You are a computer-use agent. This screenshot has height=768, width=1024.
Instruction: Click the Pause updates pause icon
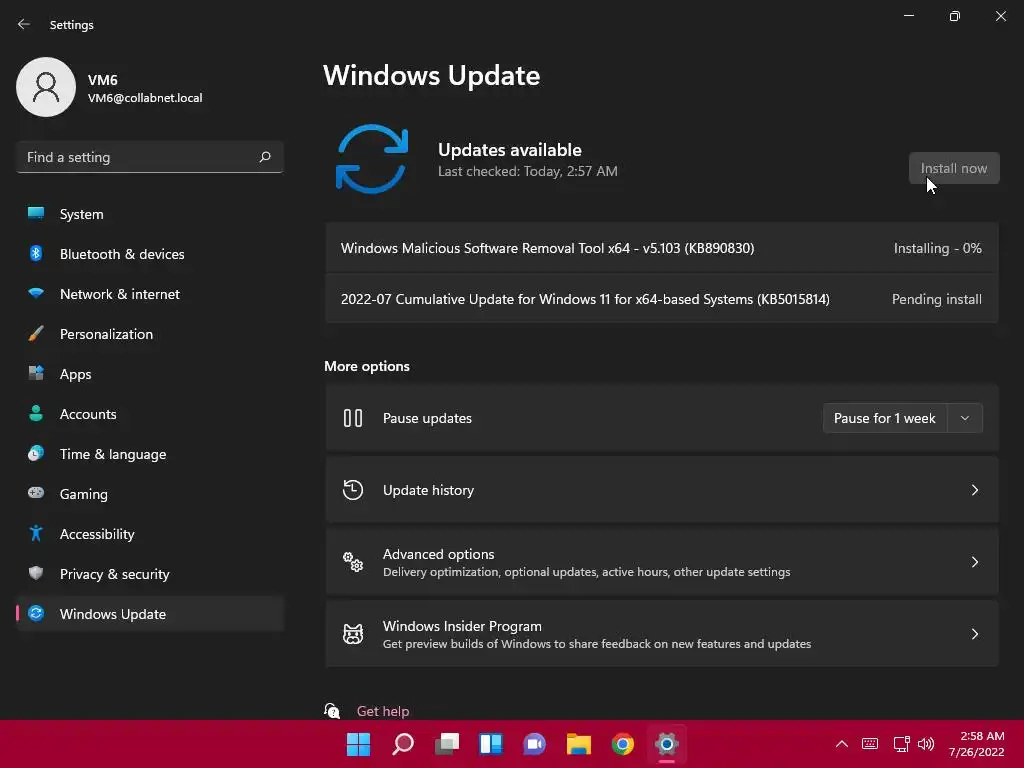click(353, 418)
